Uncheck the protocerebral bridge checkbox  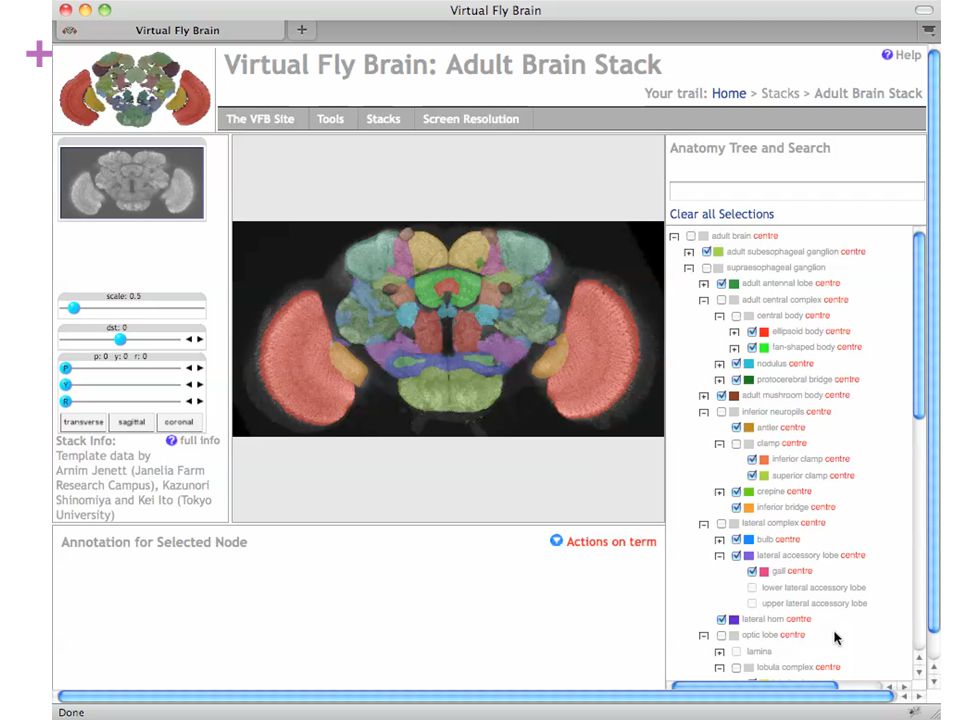[x=737, y=380]
